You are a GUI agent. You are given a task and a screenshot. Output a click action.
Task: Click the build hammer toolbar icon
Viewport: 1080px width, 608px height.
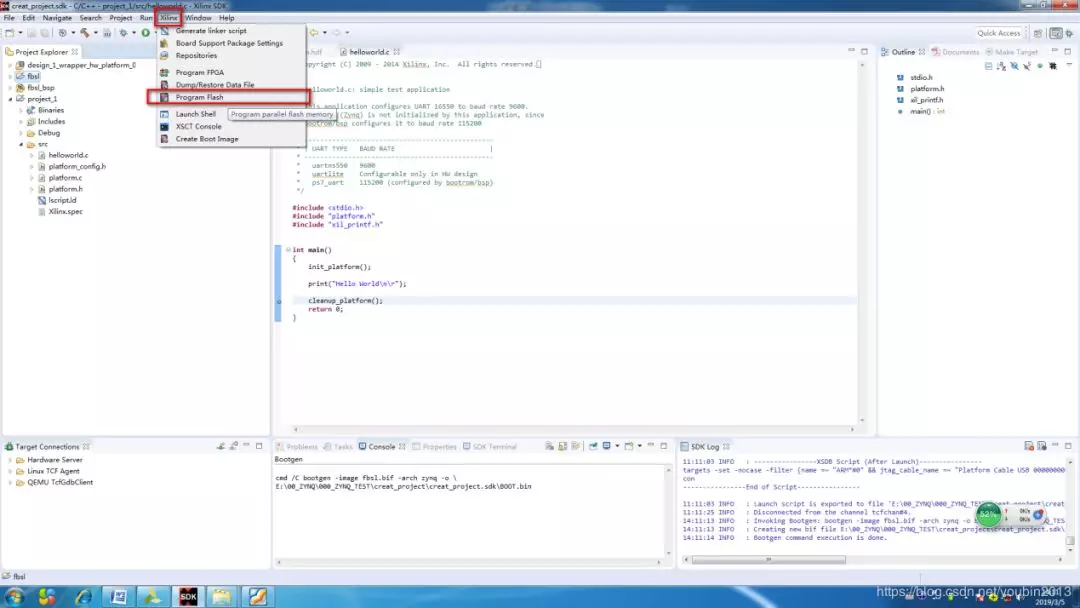point(85,33)
